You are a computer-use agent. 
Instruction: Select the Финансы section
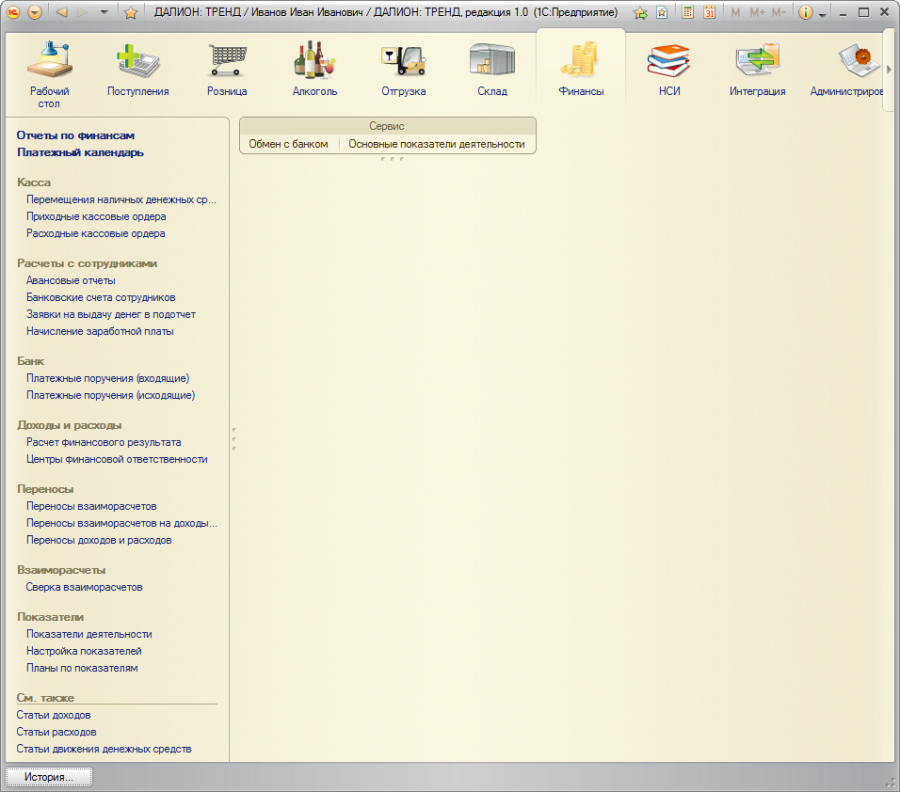coord(581,69)
